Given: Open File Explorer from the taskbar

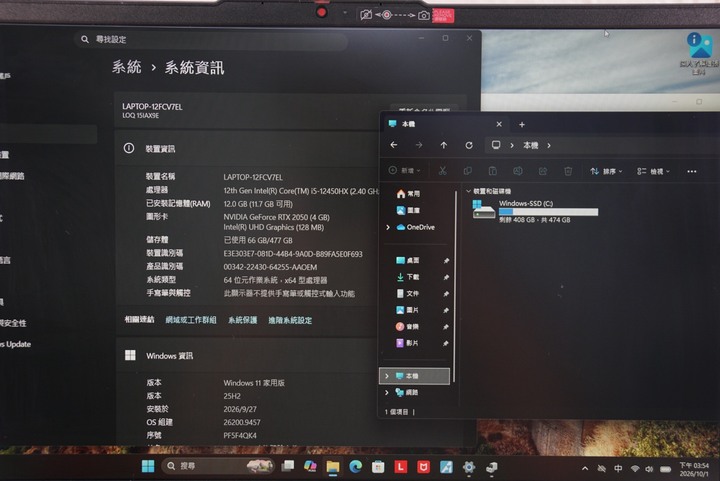Looking at the screenshot, I should click(332, 467).
